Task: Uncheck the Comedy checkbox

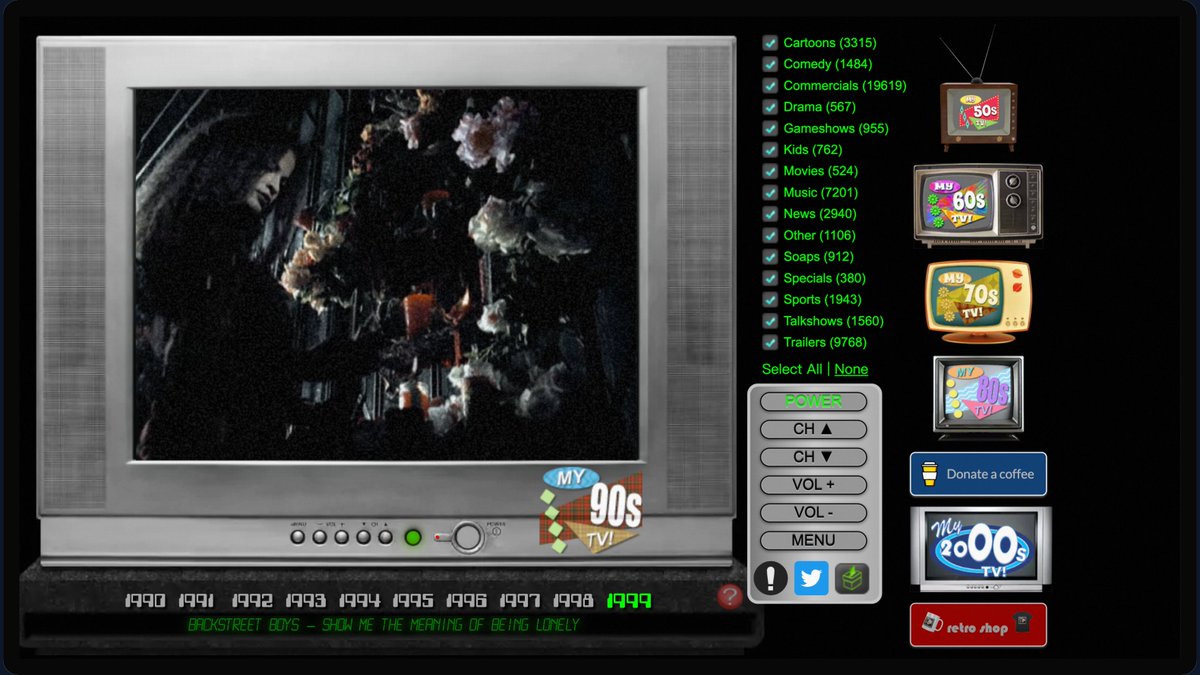Action: (770, 64)
